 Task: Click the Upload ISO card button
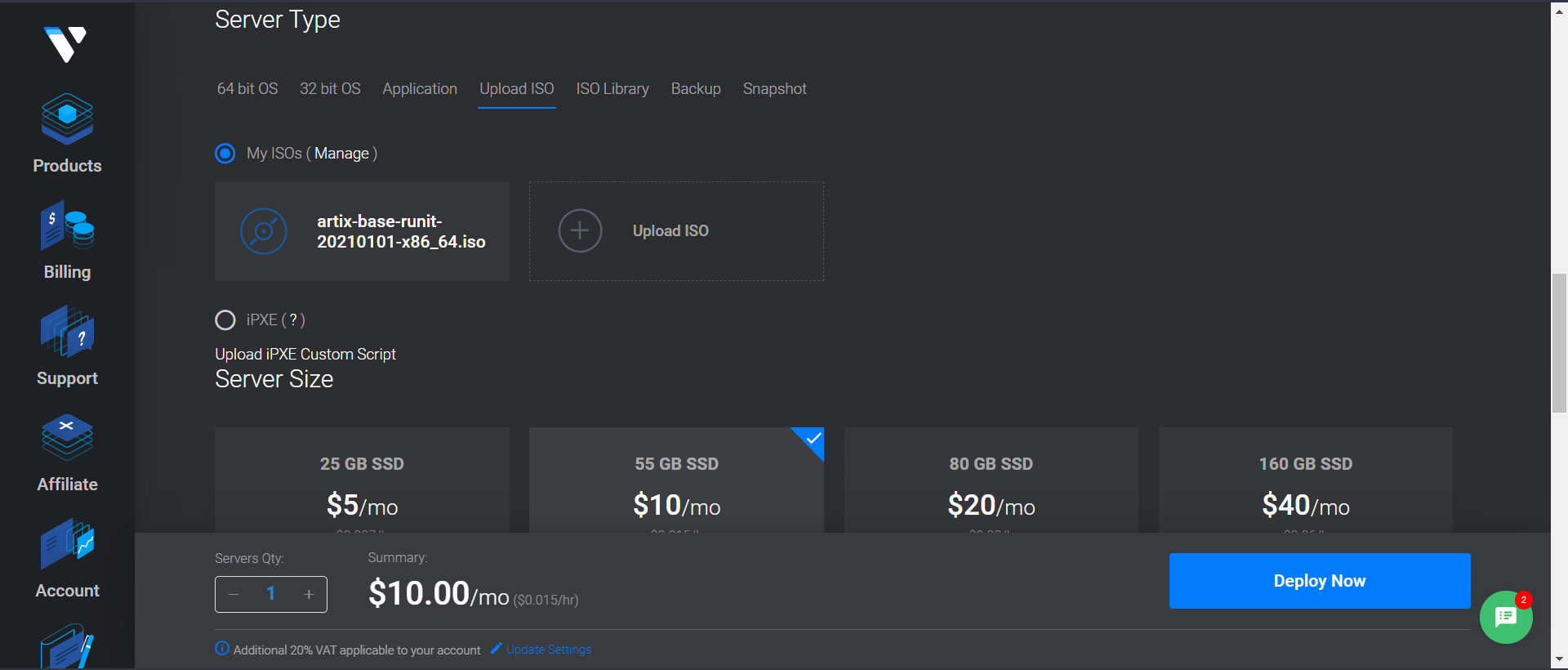pyautogui.click(x=676, y=231)
